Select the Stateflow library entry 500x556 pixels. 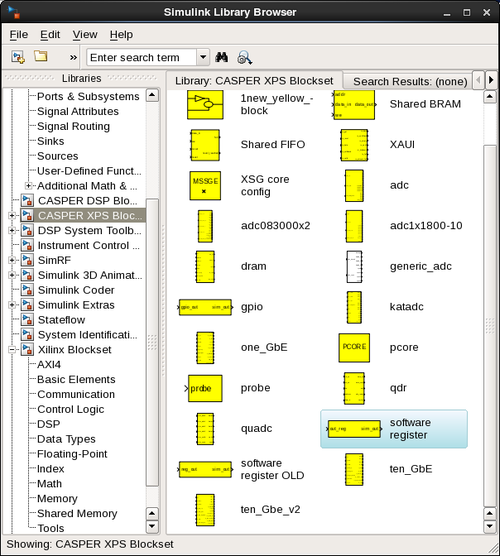pyautogui.click(x=61, y=320)
